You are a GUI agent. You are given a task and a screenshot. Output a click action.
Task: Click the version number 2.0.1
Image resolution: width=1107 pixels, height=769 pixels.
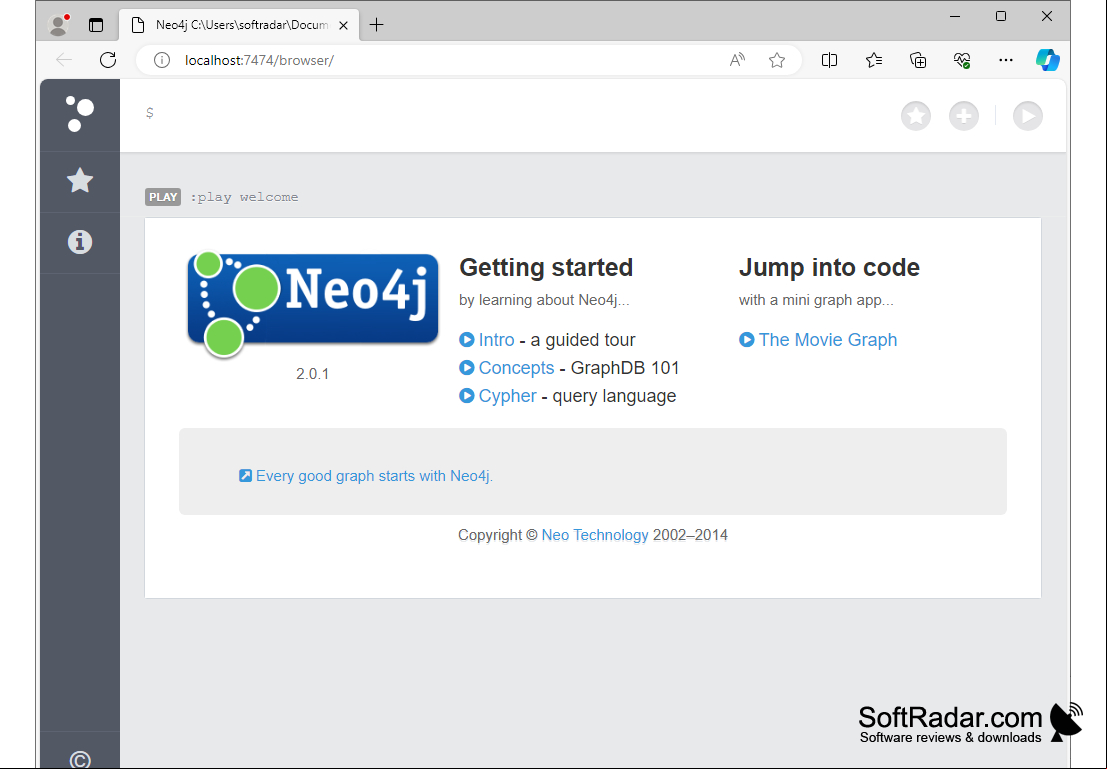click(313, 374)
